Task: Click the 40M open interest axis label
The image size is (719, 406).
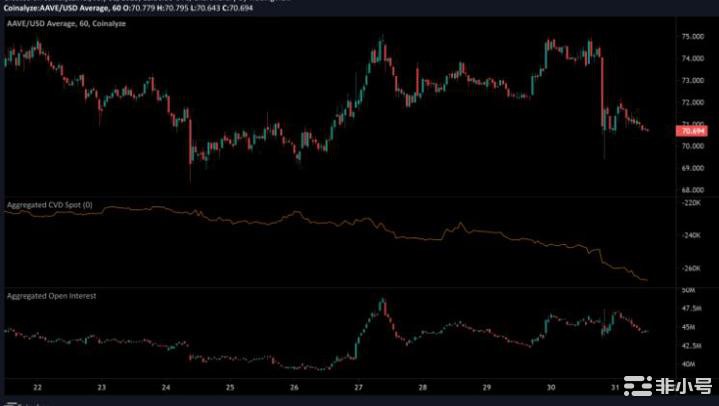Action: pos(688,364)
